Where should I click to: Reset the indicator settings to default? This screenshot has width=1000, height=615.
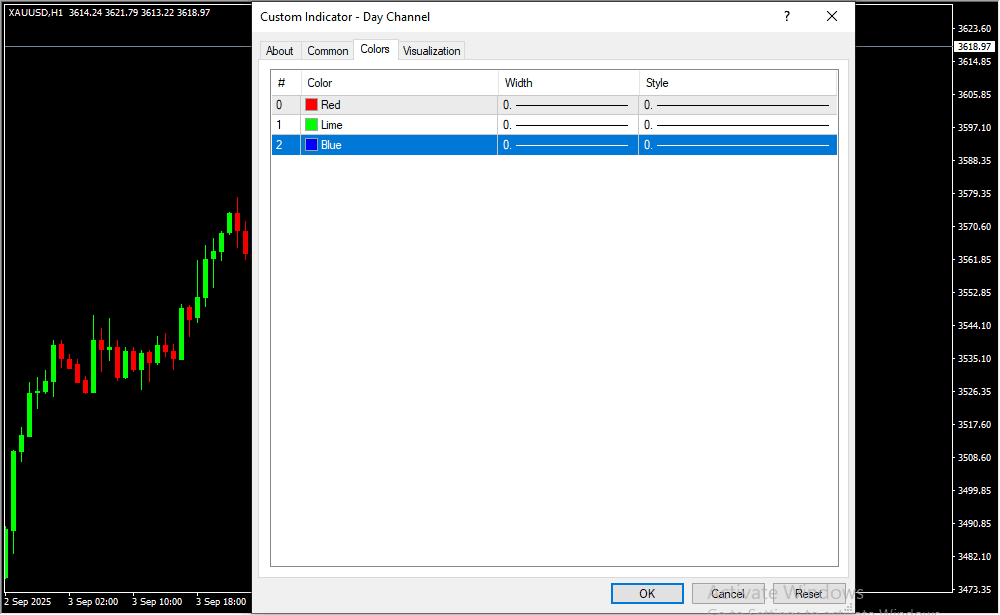[808, 594]
